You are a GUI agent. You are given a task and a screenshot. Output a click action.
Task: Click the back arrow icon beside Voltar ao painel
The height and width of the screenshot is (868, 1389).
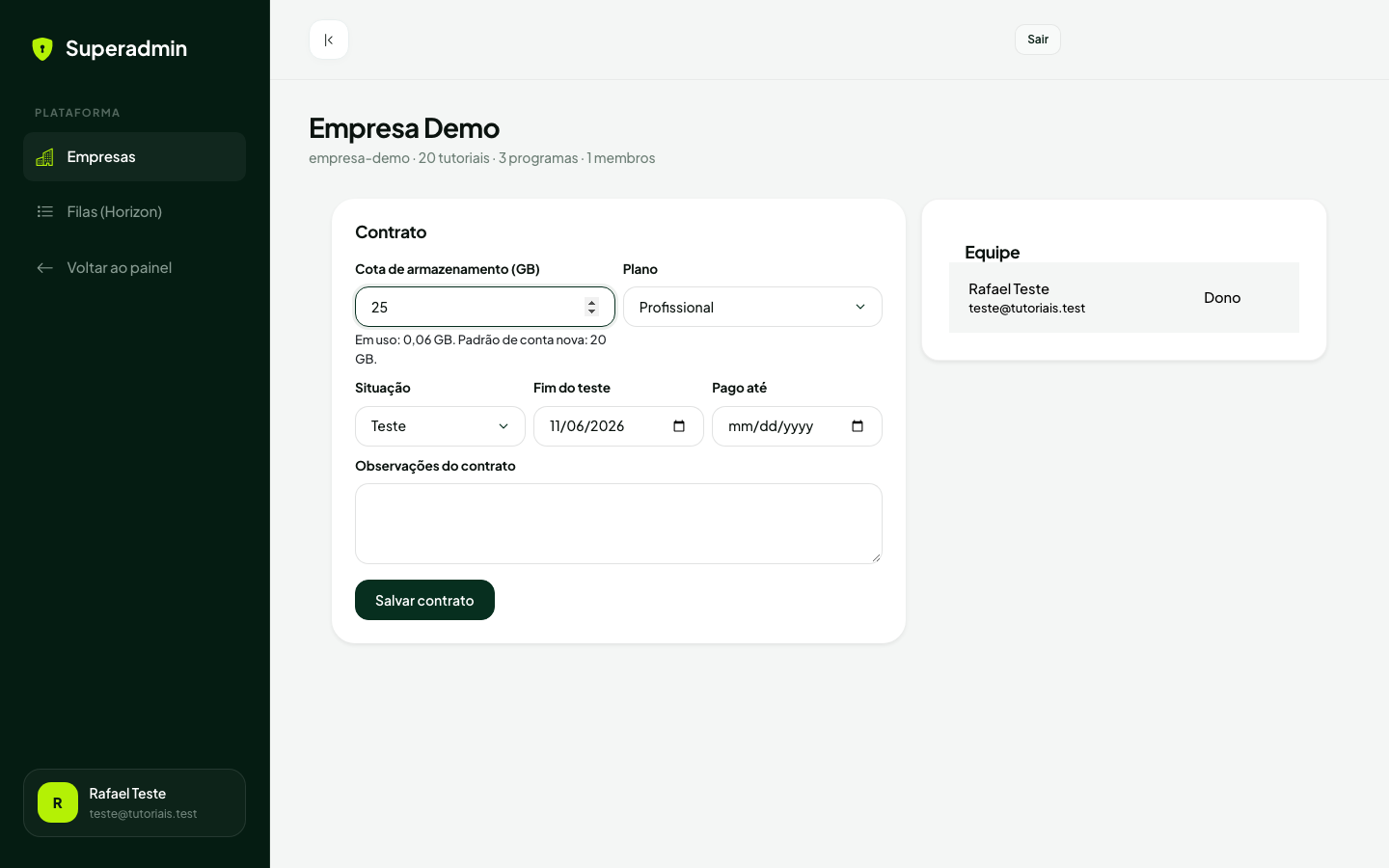click(44, 268)
